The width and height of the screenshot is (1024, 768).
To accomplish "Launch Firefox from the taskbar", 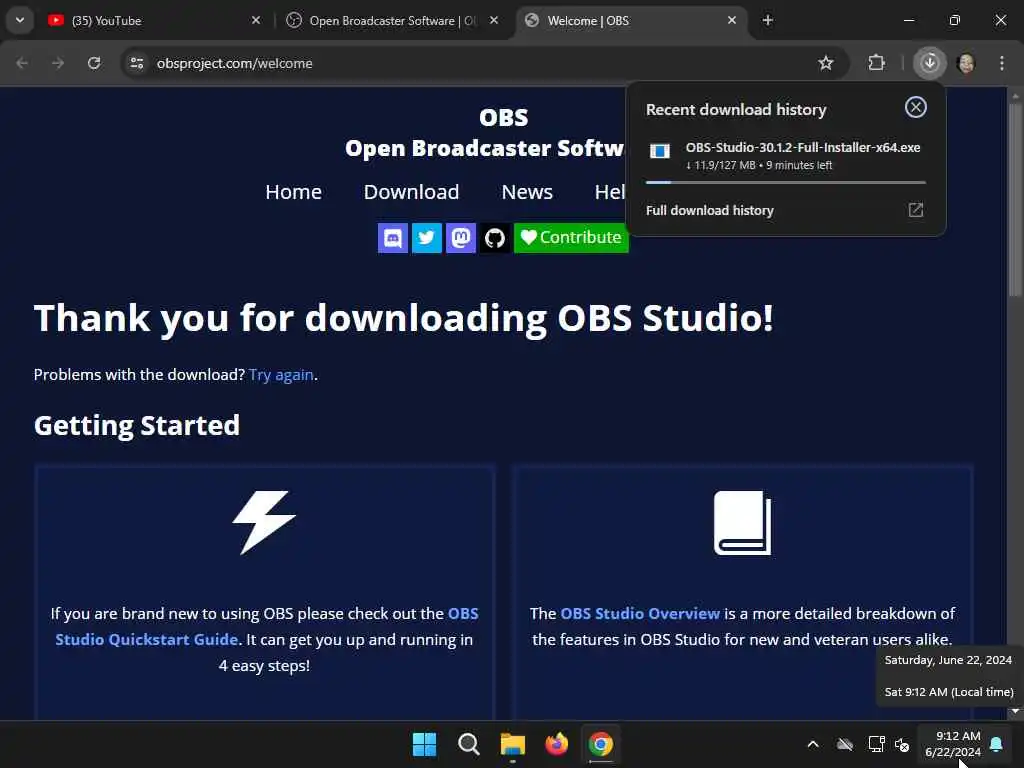I will (x=556, y=744).
